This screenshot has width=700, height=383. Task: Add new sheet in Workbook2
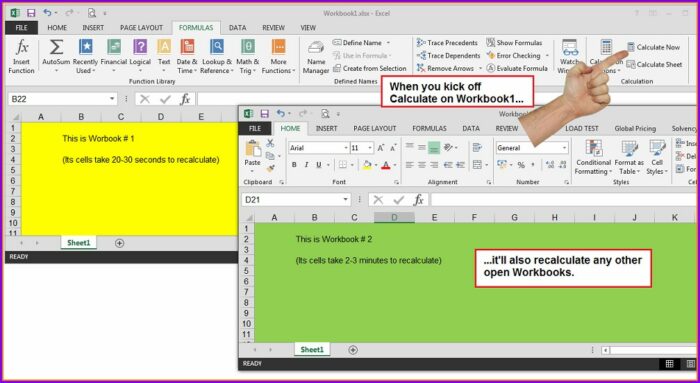pos(353,350)
